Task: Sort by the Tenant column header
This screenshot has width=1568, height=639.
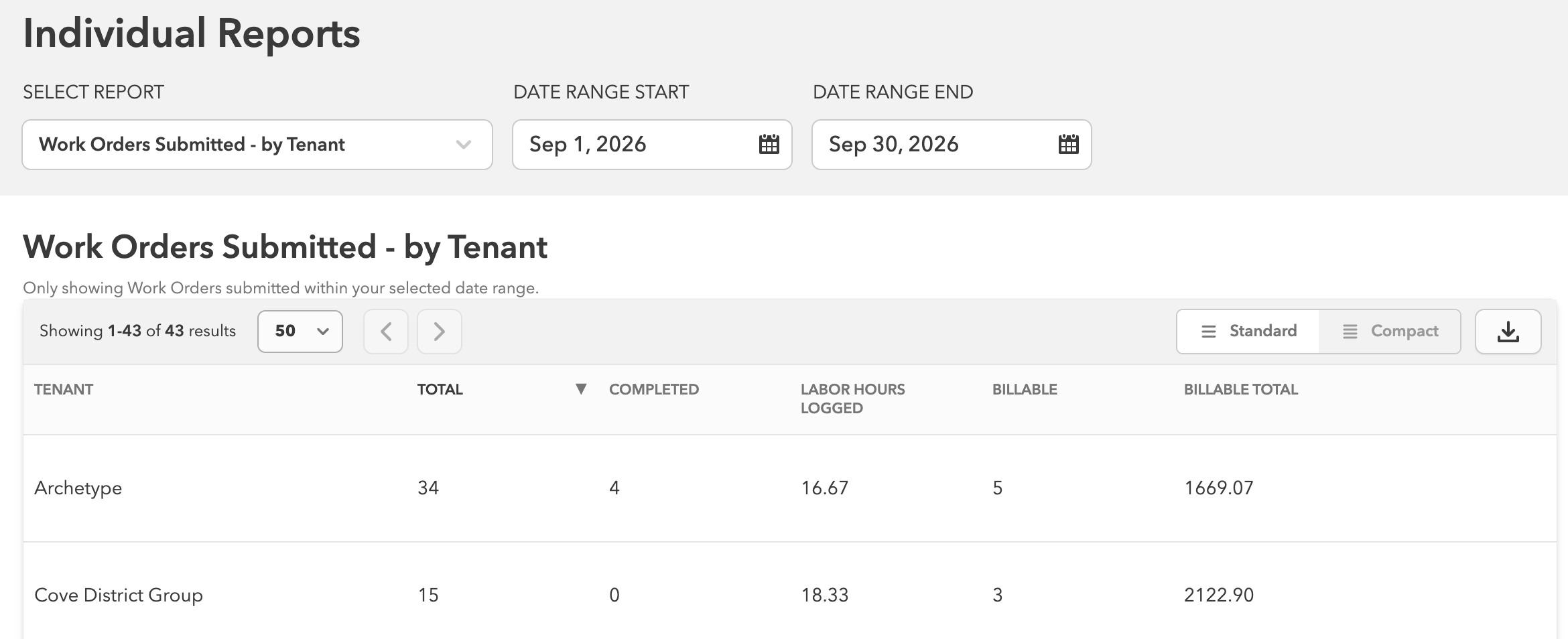Action: click(x=64, y=389)
